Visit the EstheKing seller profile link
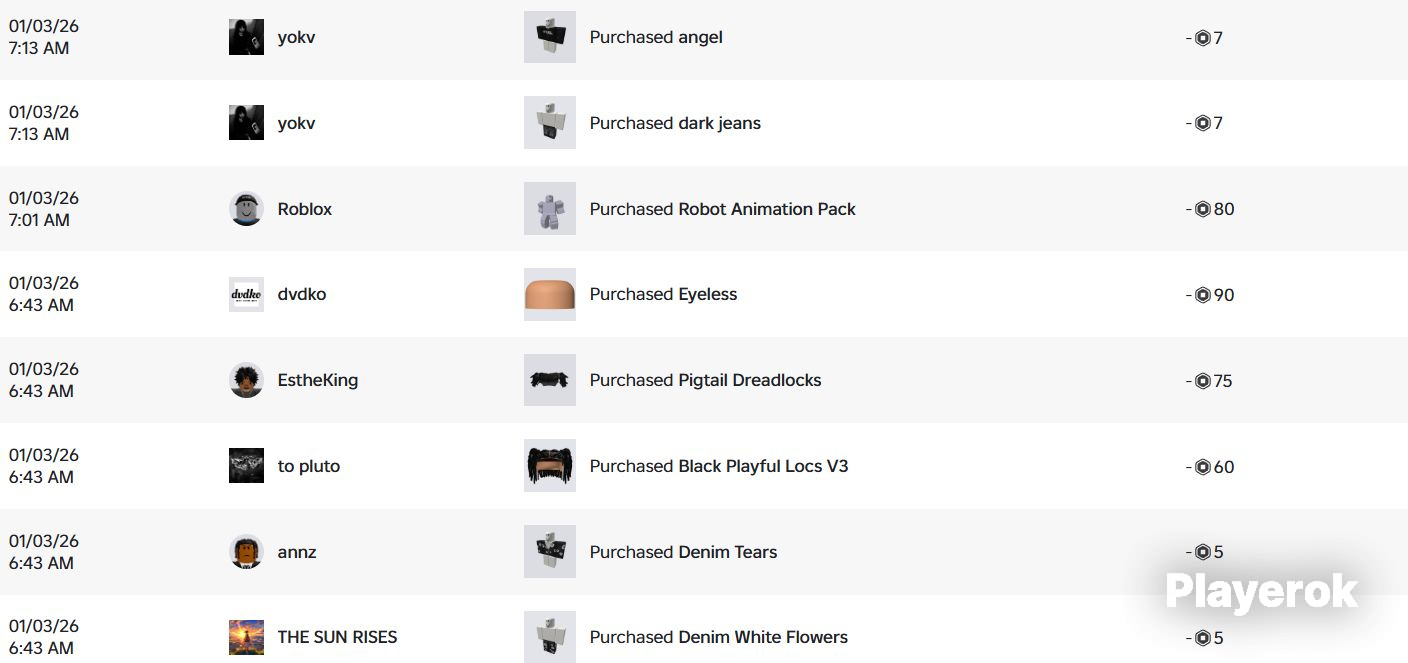Viewport: 1408px width, 663px height. pos(318,380)
